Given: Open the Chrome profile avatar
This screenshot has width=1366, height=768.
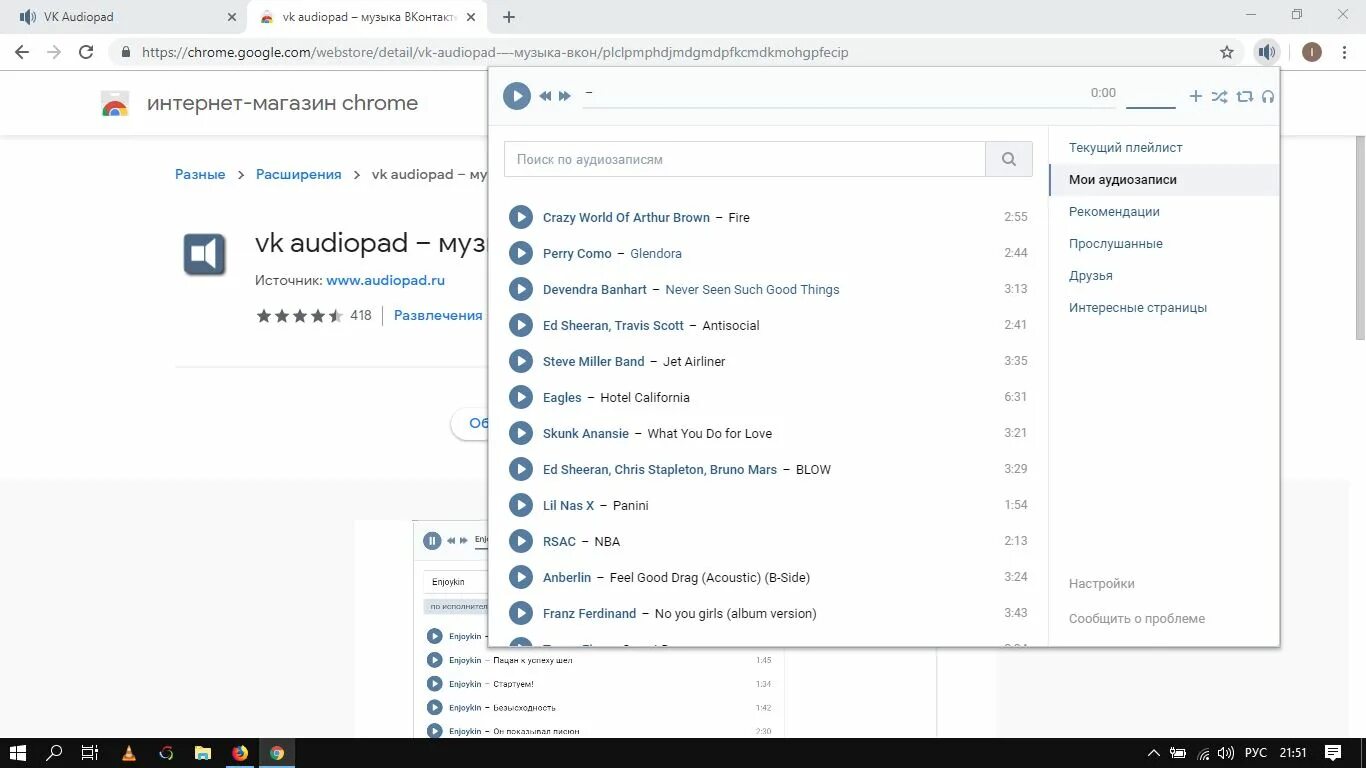Looking at the screenshot, I should pos(1312,52).
